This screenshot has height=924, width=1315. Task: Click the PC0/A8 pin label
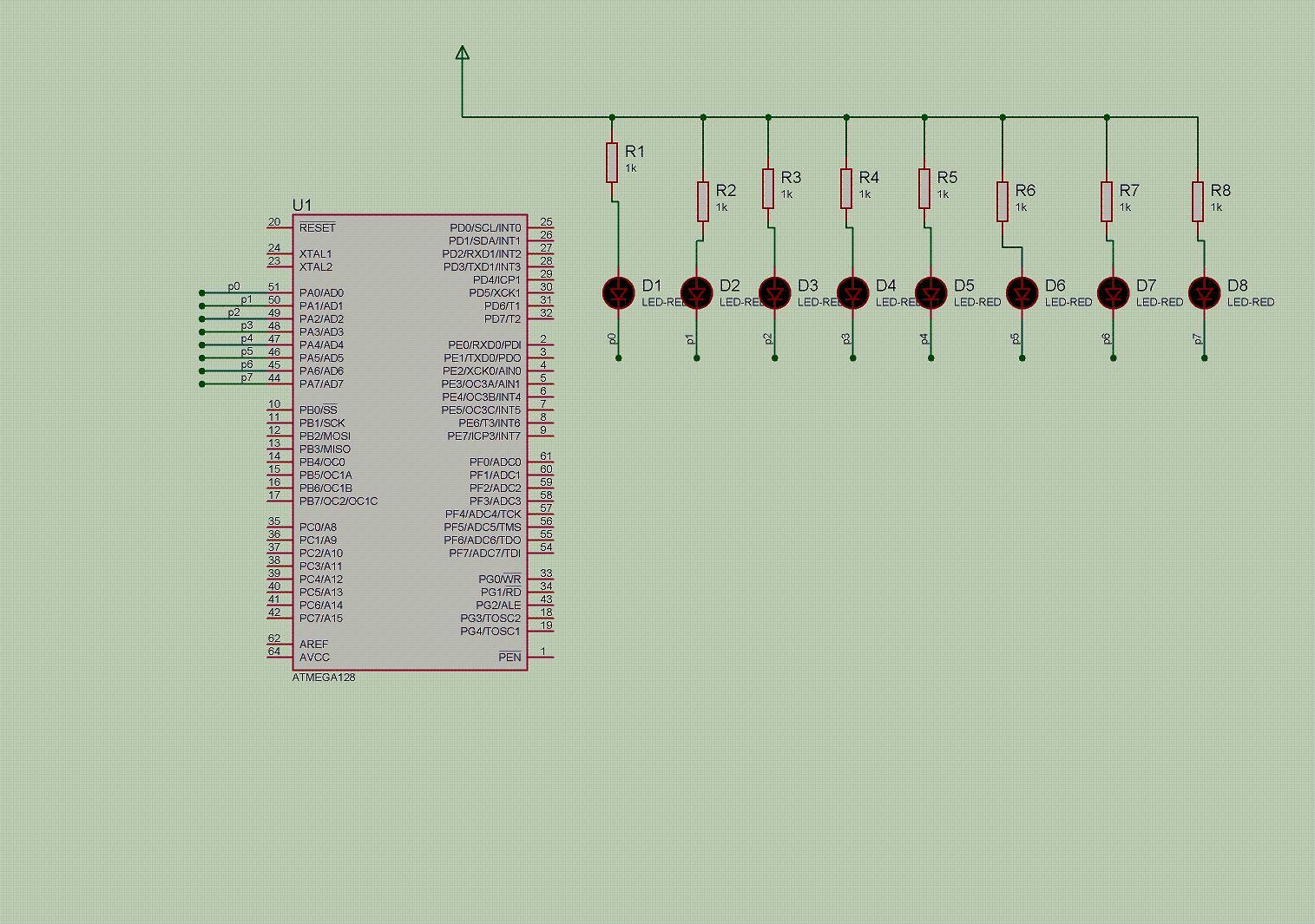[318, 527]
